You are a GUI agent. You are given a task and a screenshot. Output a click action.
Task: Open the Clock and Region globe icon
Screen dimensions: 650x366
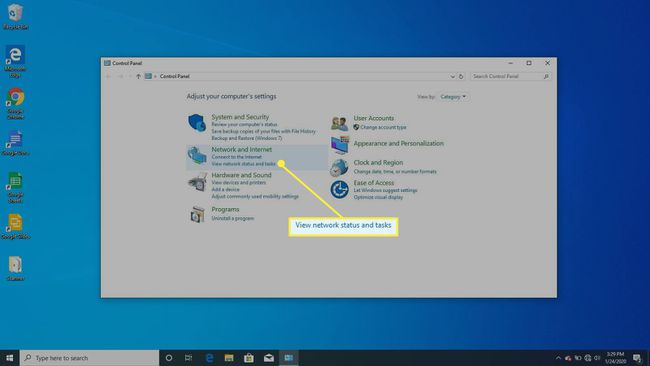point(340,167)
